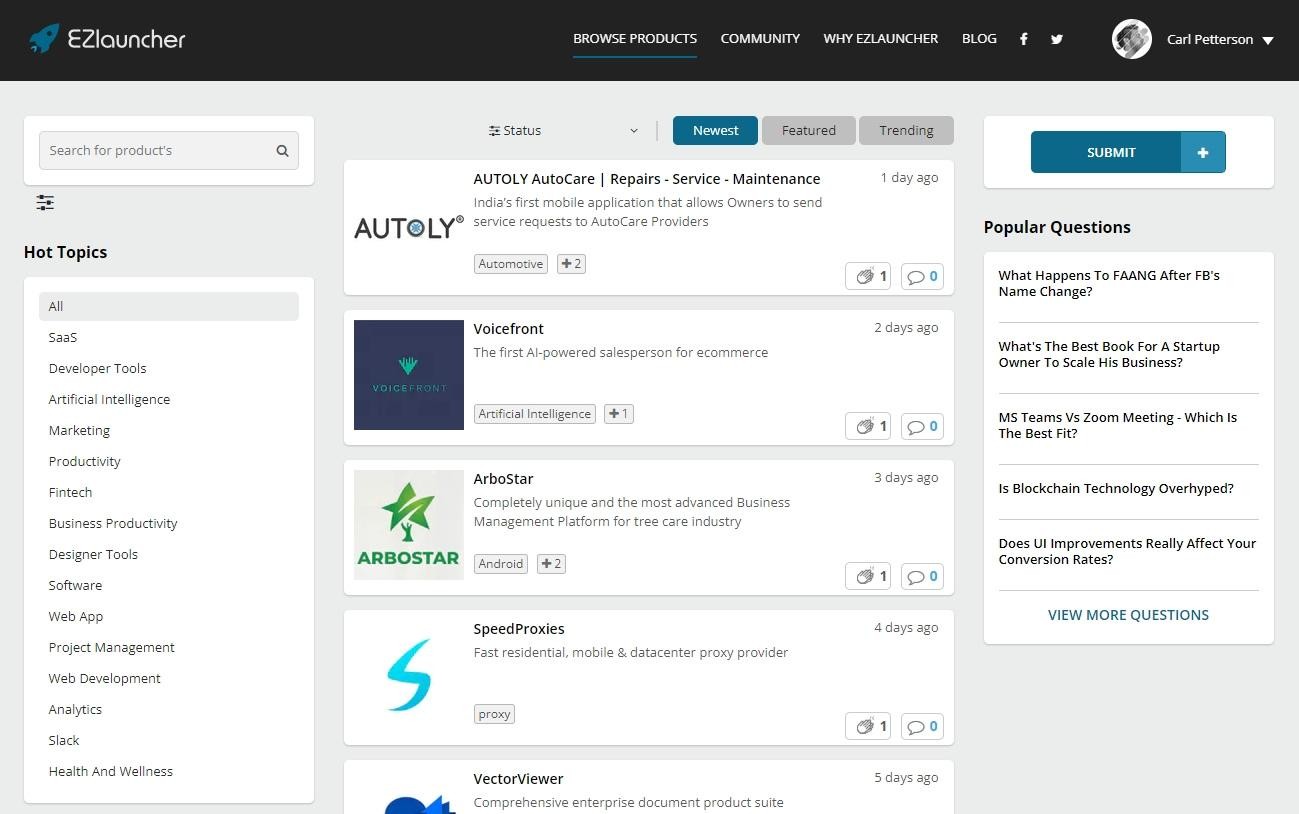The height and width of the screenshot is (814, 1299).
Task: Click the search magnifier icon
Action: (x=282, y=151)
